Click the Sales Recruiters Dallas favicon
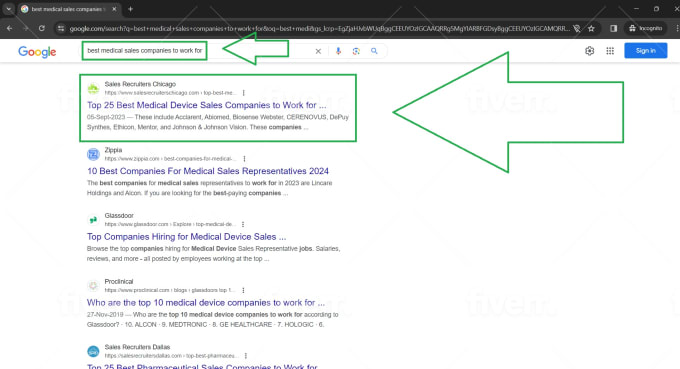 click(93, 351)
